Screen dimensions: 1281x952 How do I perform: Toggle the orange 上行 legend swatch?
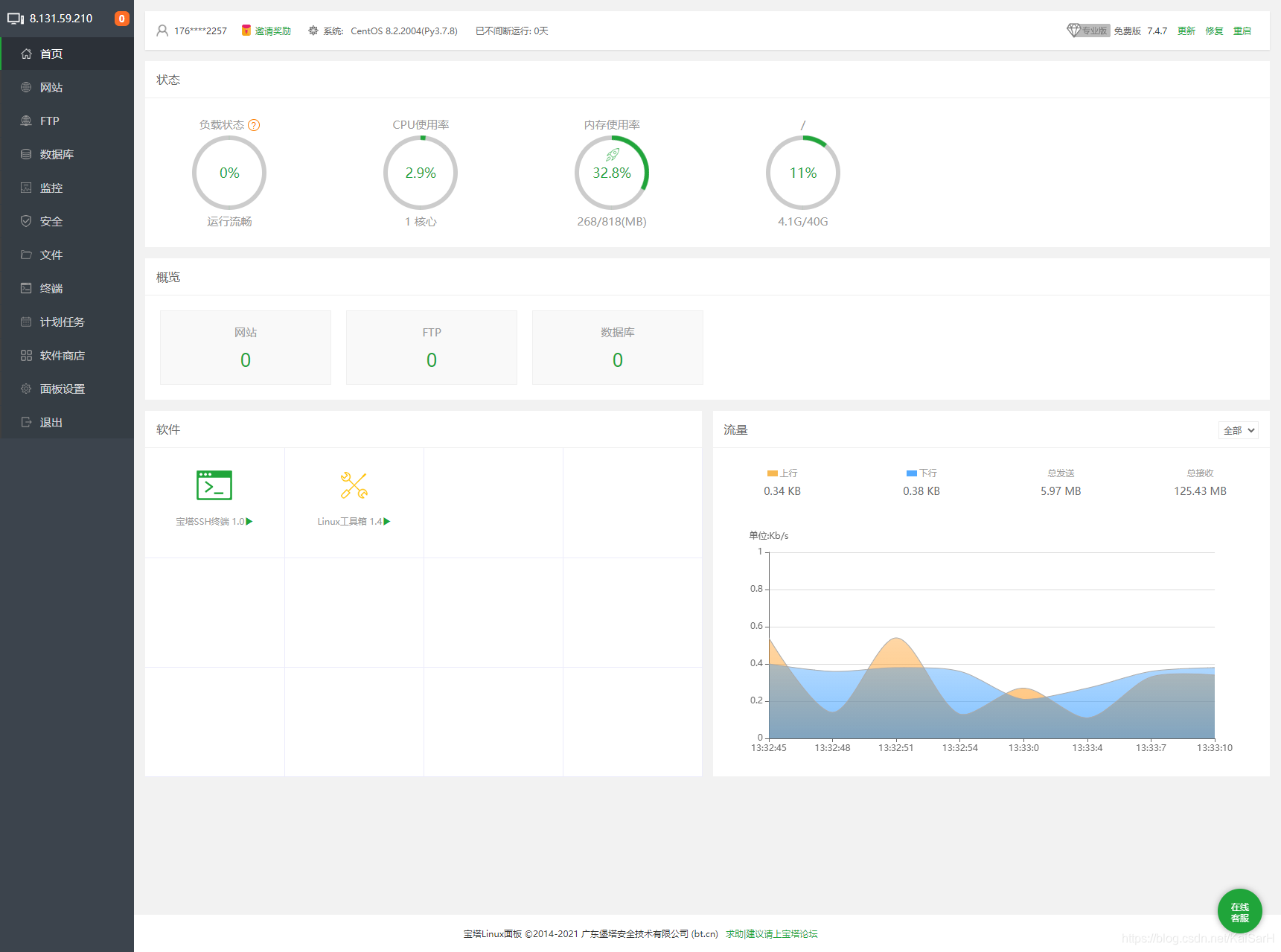(772, 473)
